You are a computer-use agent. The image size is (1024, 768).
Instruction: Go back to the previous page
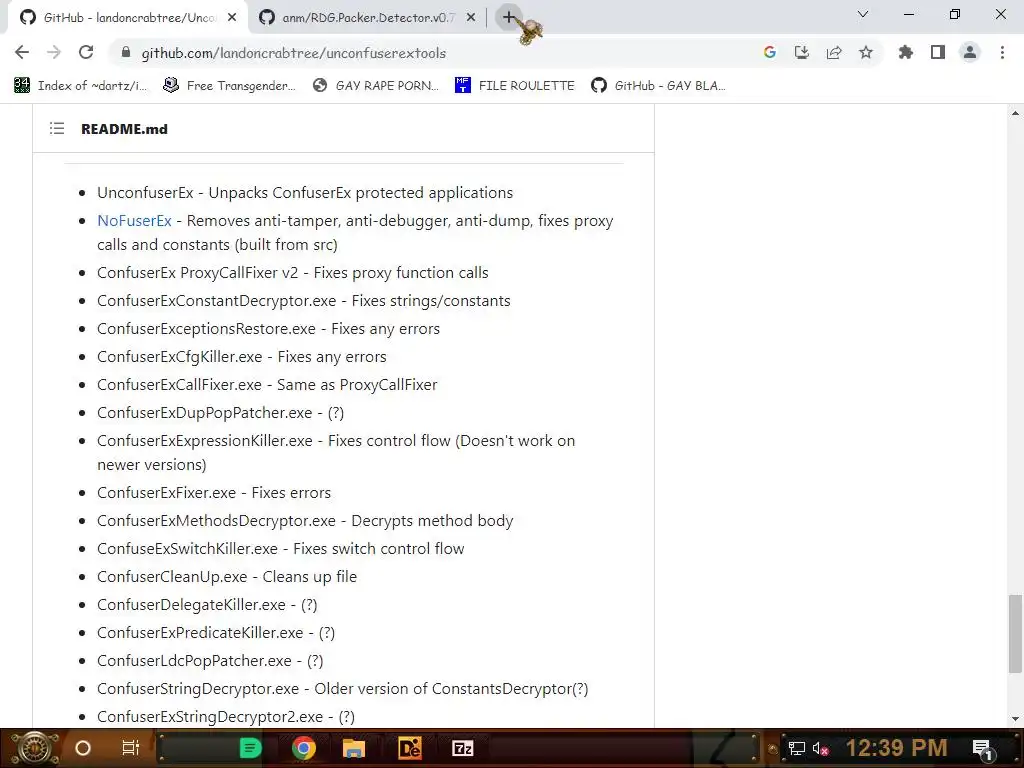click(22, 52)
